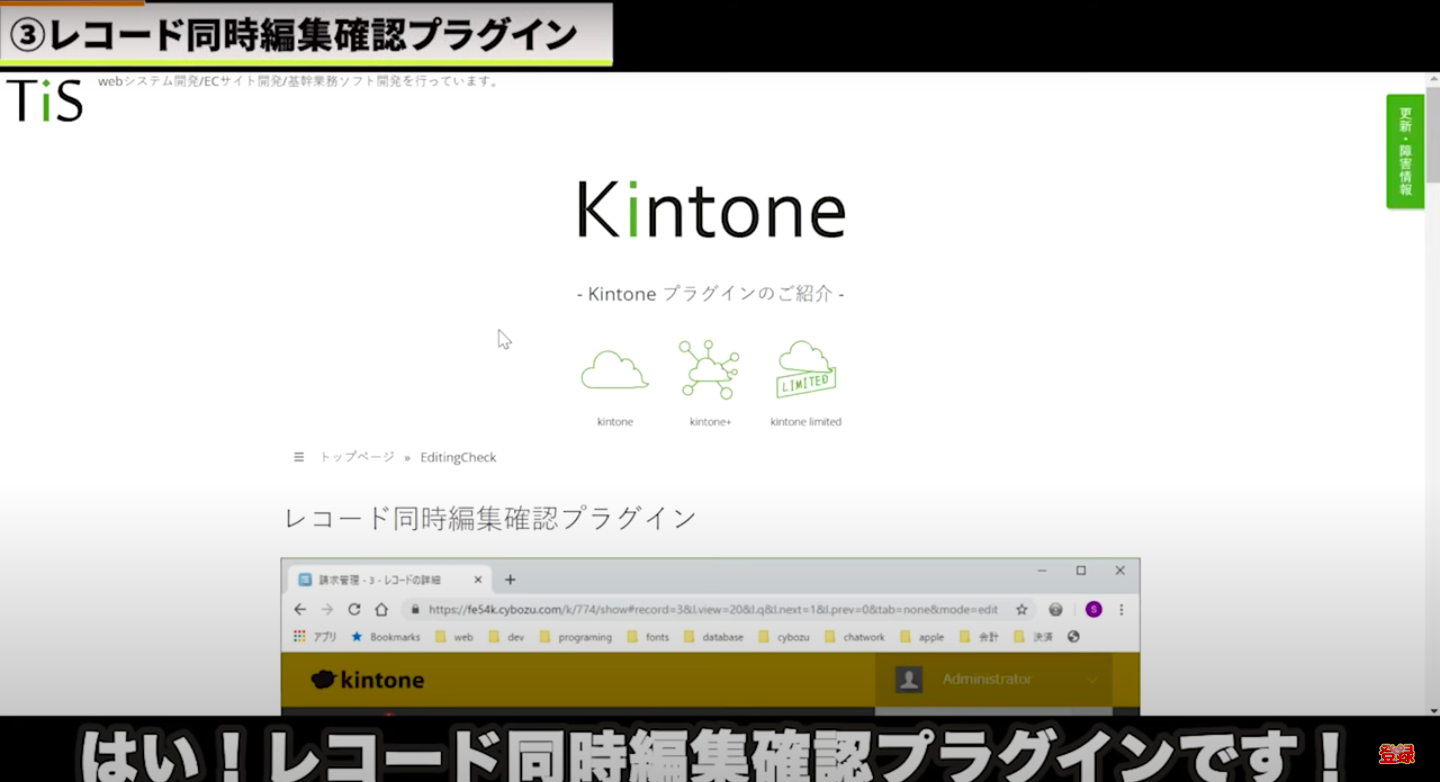Click the browser reload icon

356,608
